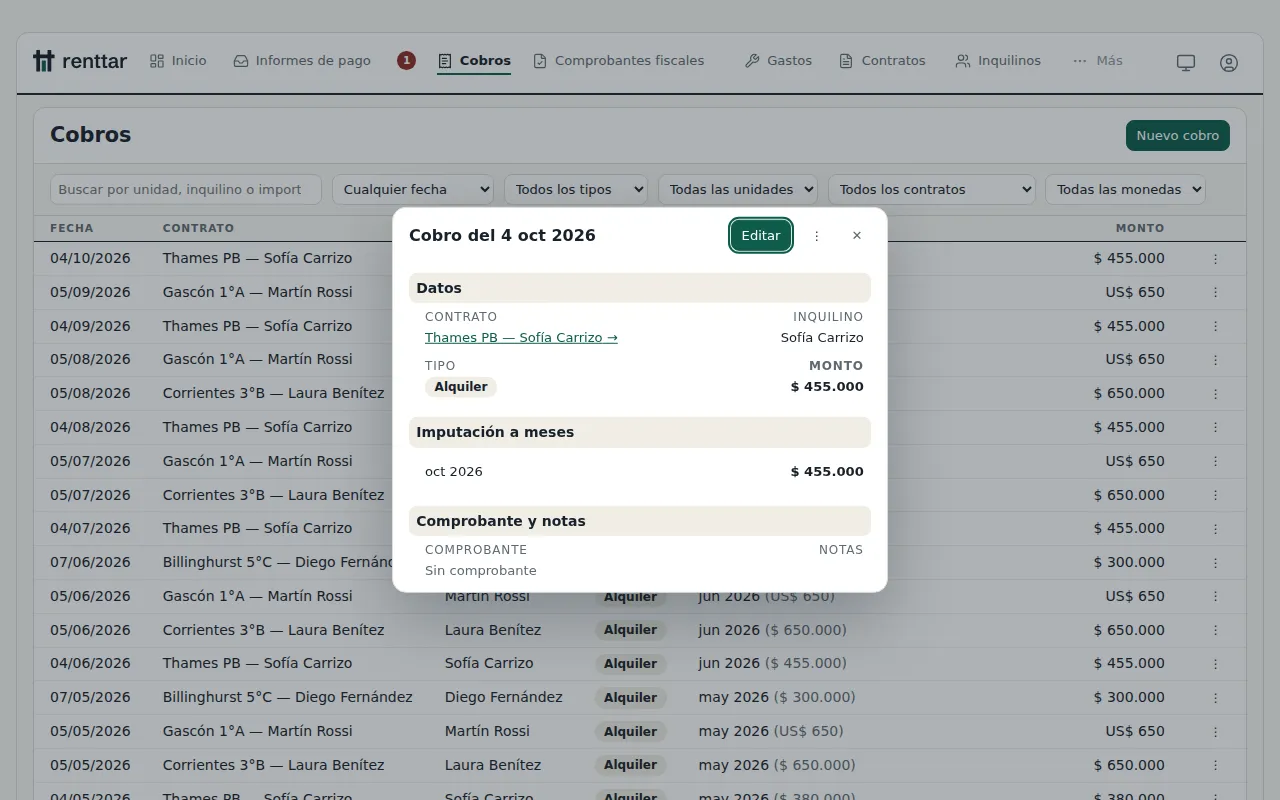Click the notification badge showing 1
1280x800 pixels.
406,61
